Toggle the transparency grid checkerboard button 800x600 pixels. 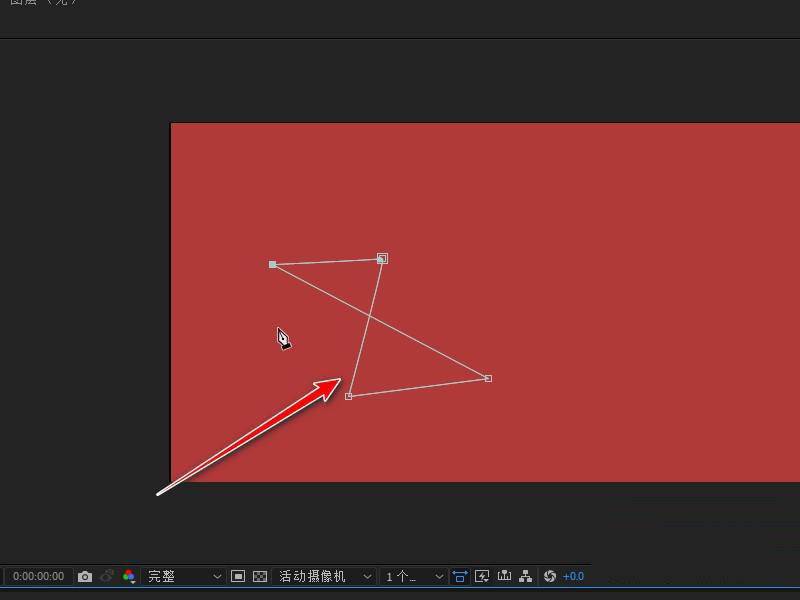260,577
